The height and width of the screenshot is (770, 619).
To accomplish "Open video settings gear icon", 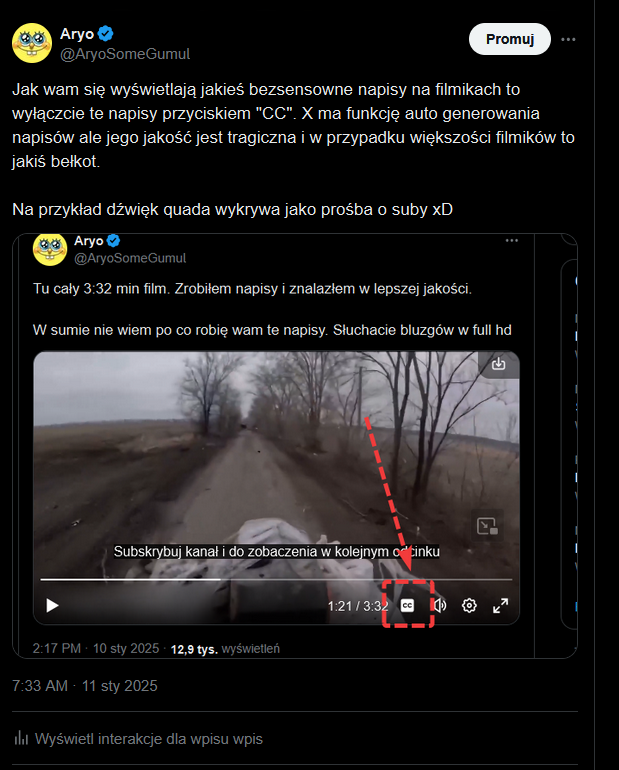I will 469,605.
